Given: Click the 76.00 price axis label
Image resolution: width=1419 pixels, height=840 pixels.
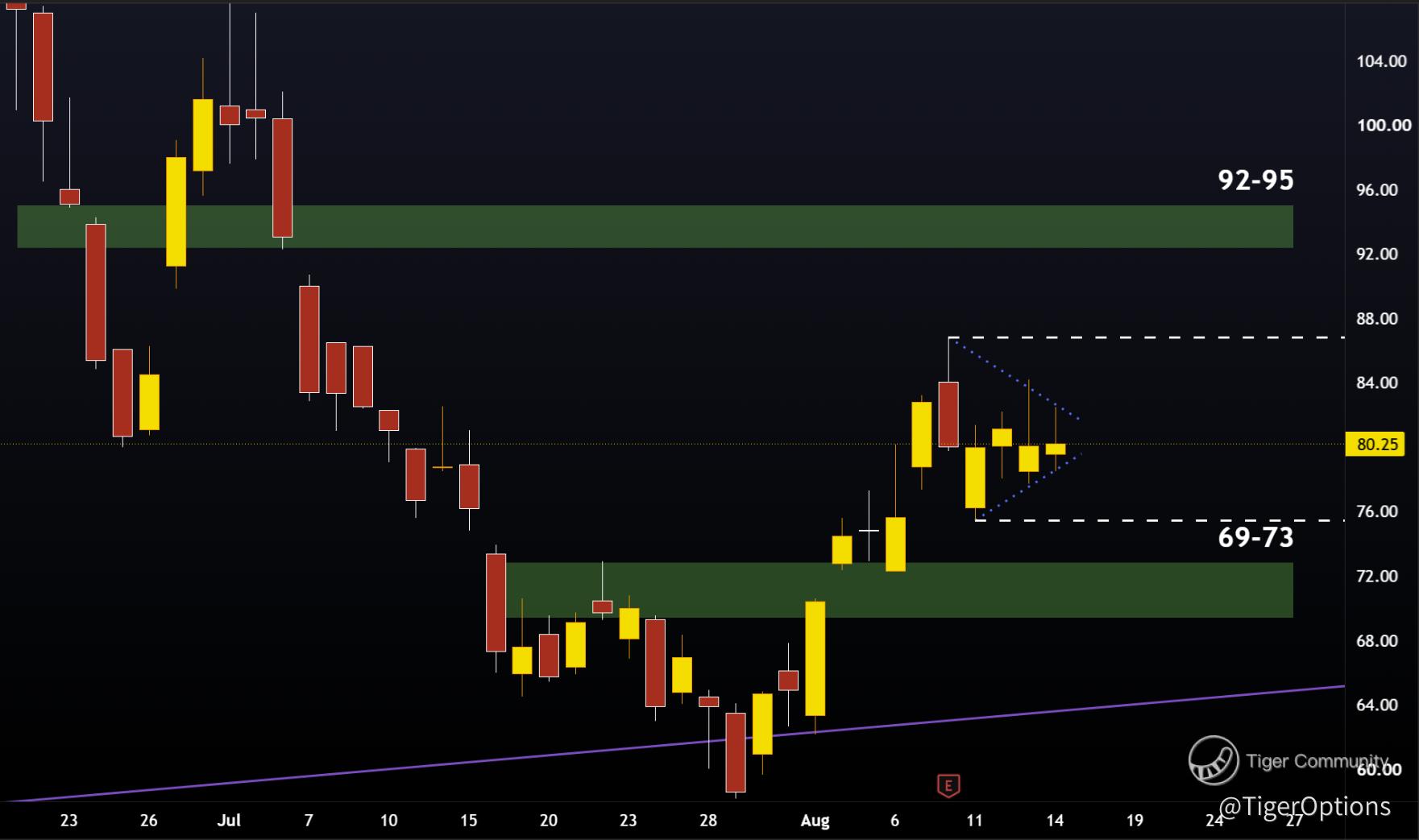Looking at the screenshot, I should click(x=1377, y=511).
